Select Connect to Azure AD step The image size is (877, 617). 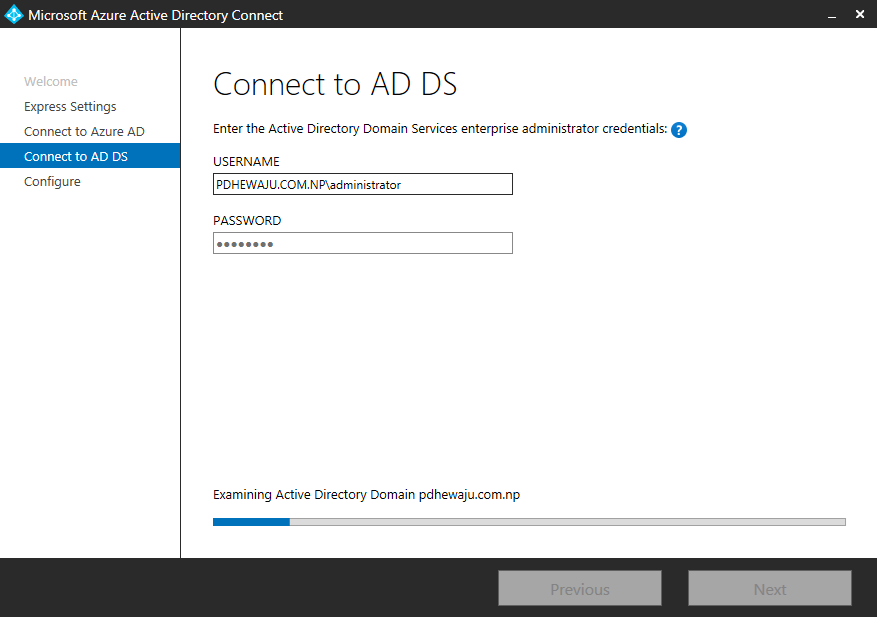click(x=84, y=131)
